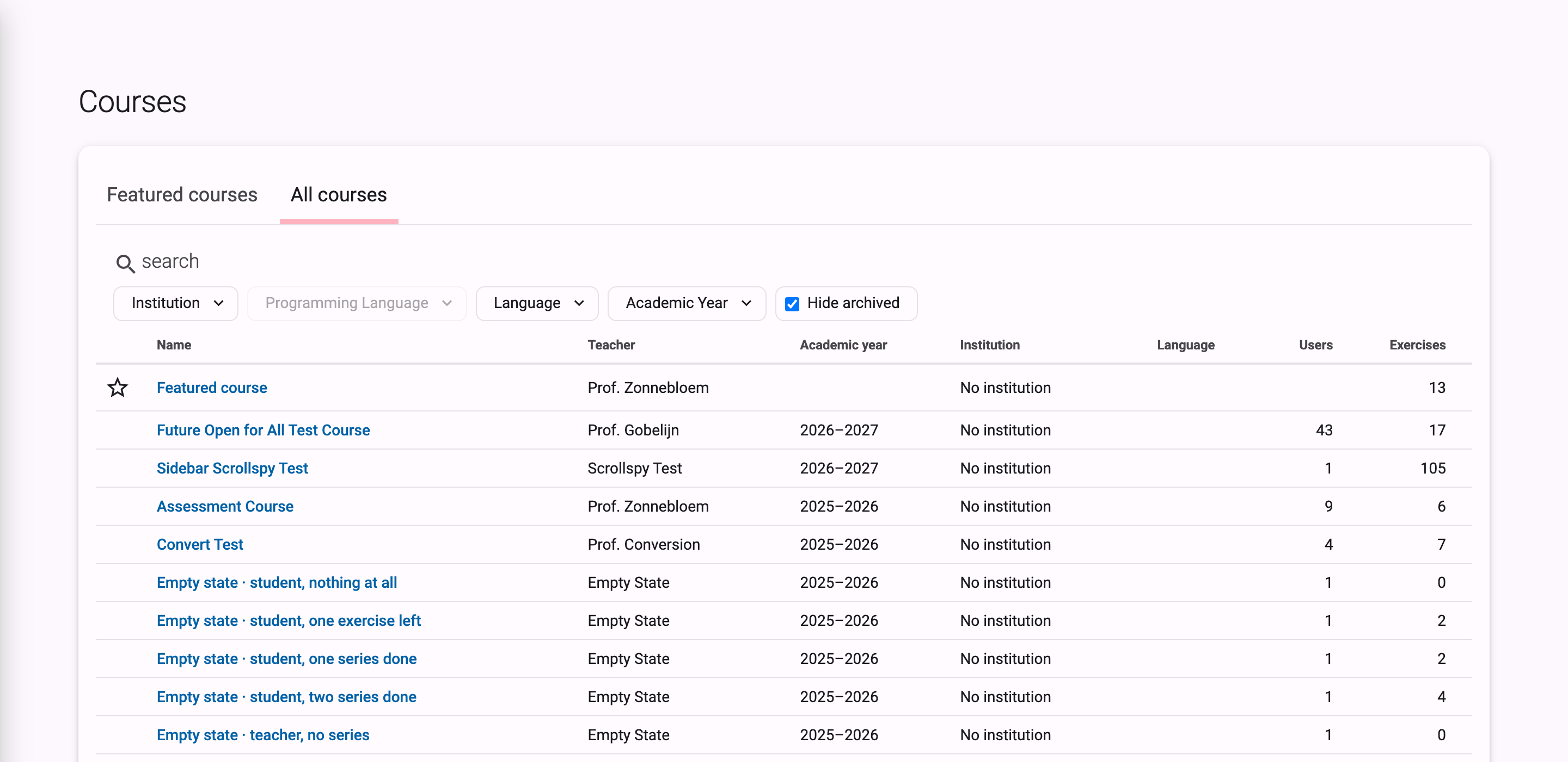The image size is (1568, 762).
Task: Click 2025–2026 in Assessment Course row
Action: pyautogui.click(x=839, y=506)
